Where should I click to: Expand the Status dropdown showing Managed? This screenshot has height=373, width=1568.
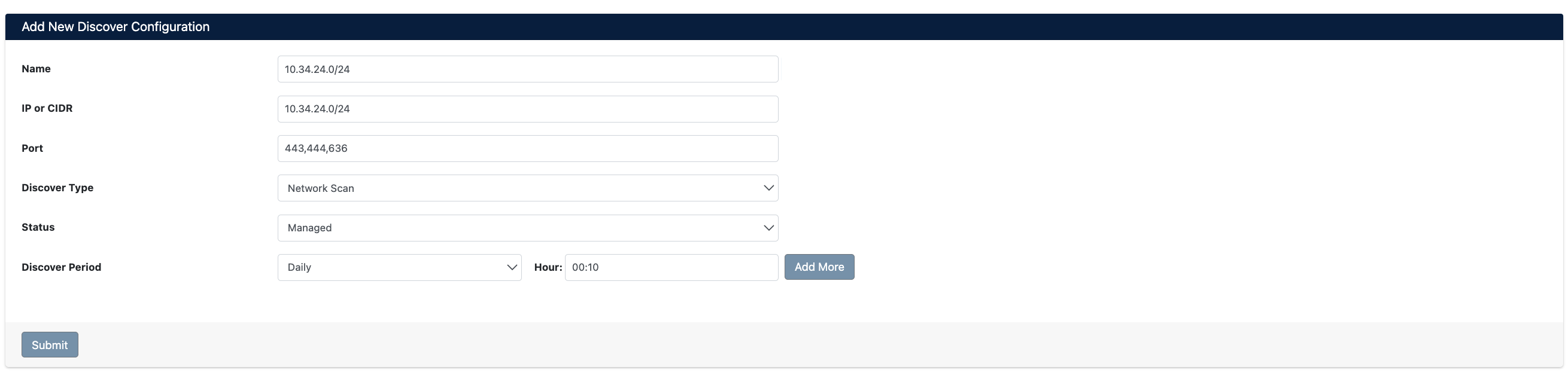[x=527, y=228]
